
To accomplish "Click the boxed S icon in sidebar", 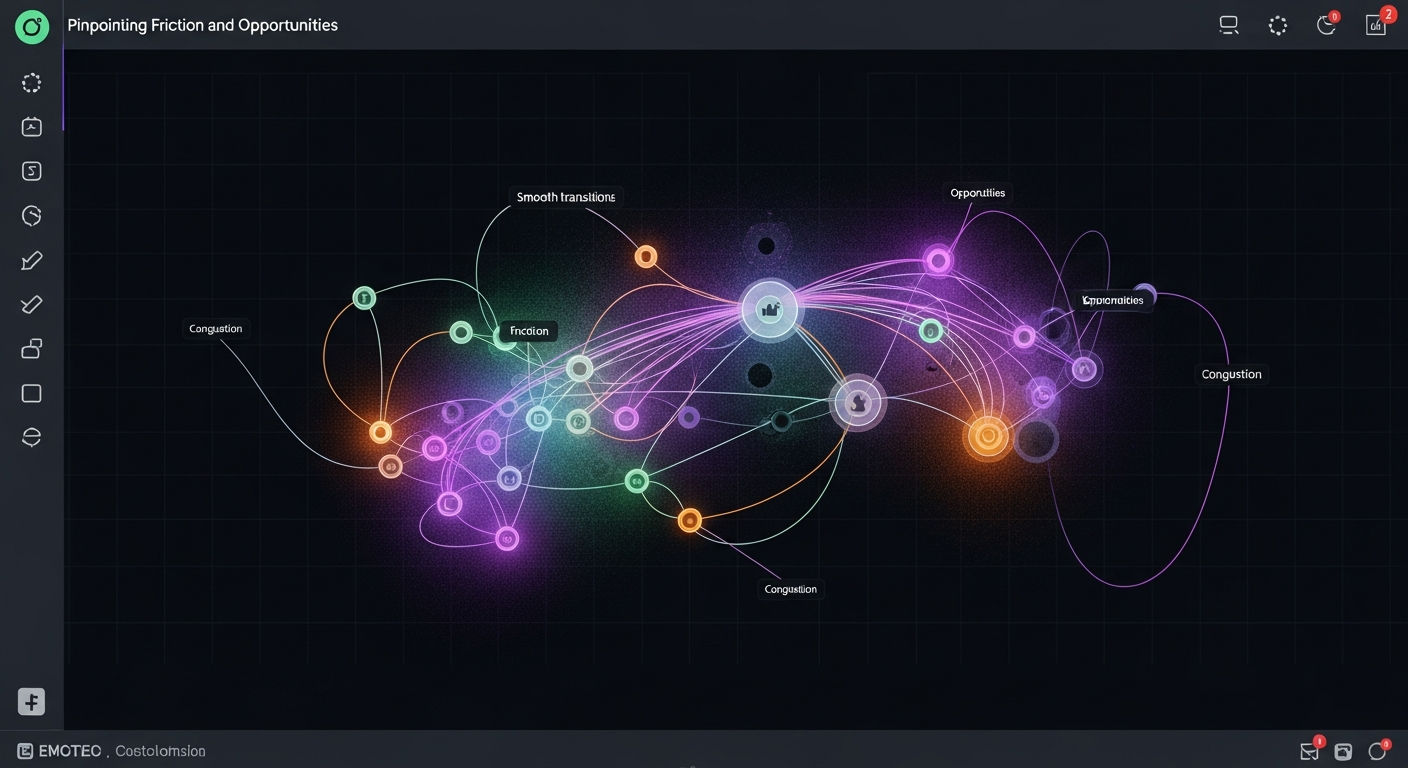I will tap(31, 171).
